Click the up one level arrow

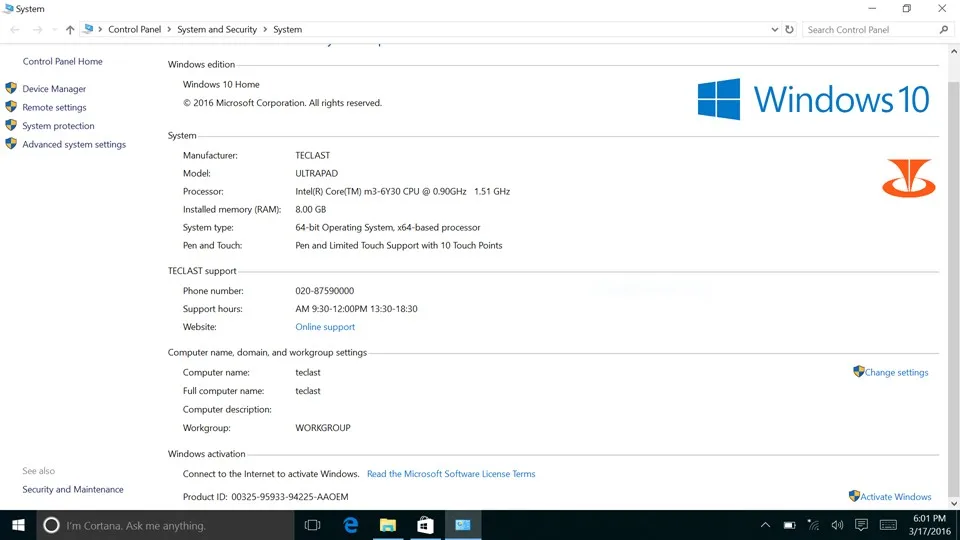(70, 29)
